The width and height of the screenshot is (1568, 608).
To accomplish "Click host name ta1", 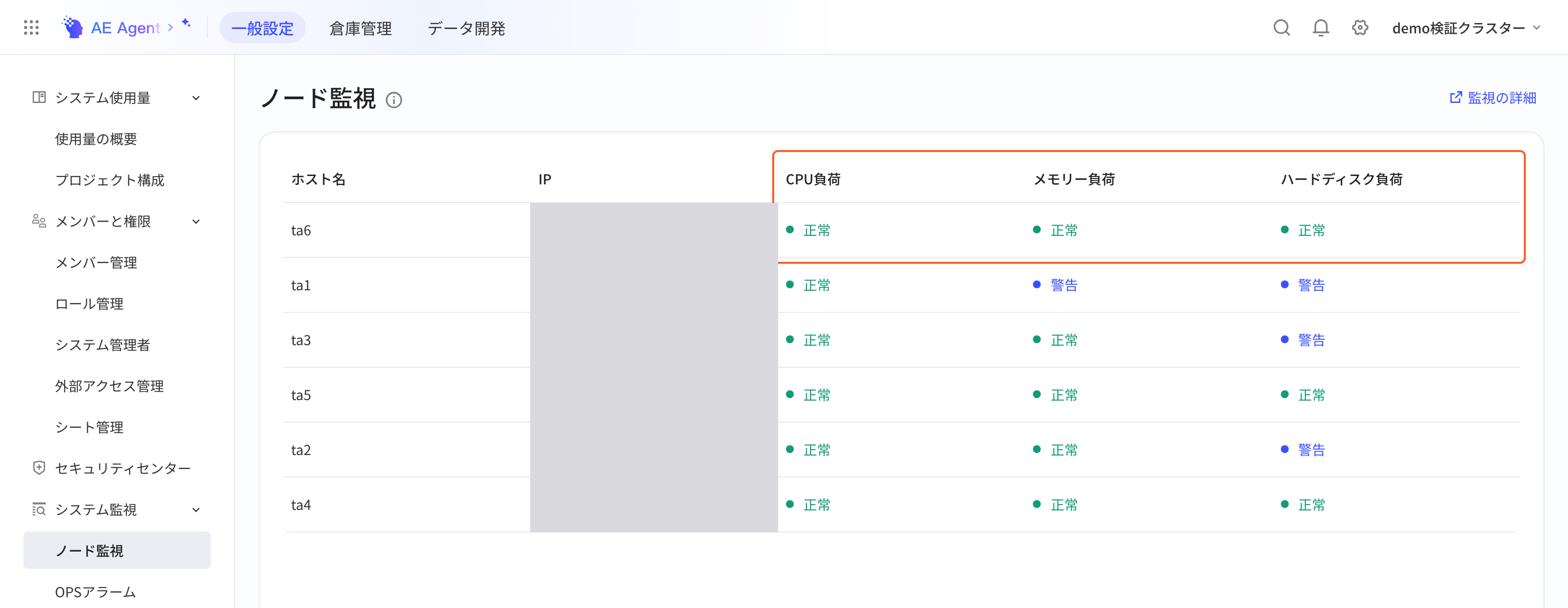I will [301, 285].
